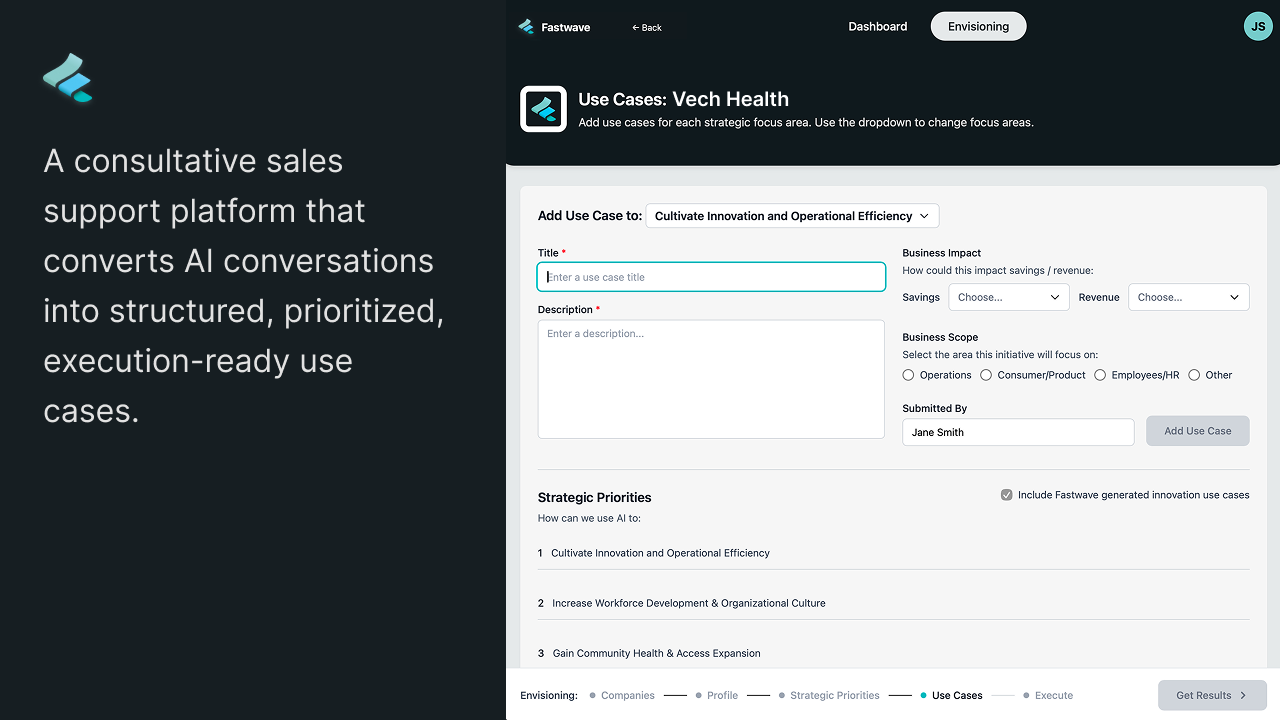
Task: Switch to the Dashboard tab
Action: 878,27
